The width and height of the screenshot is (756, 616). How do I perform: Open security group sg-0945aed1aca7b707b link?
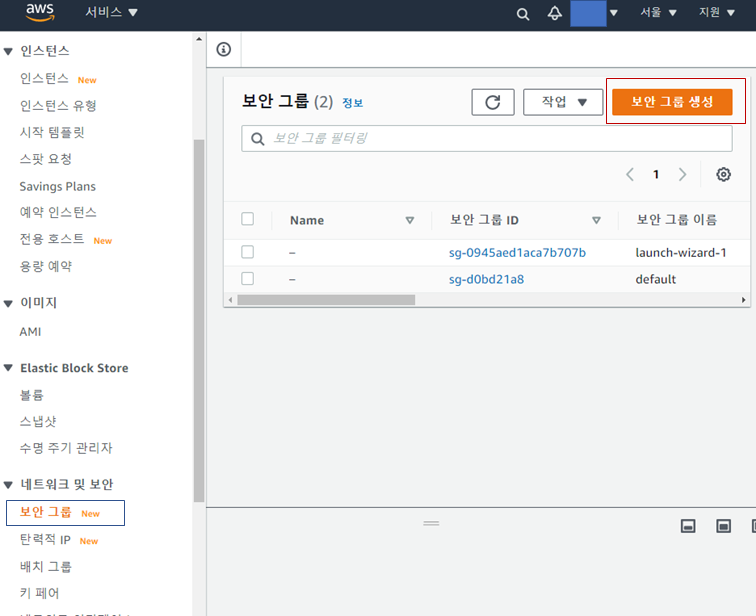tap(517, 253)
